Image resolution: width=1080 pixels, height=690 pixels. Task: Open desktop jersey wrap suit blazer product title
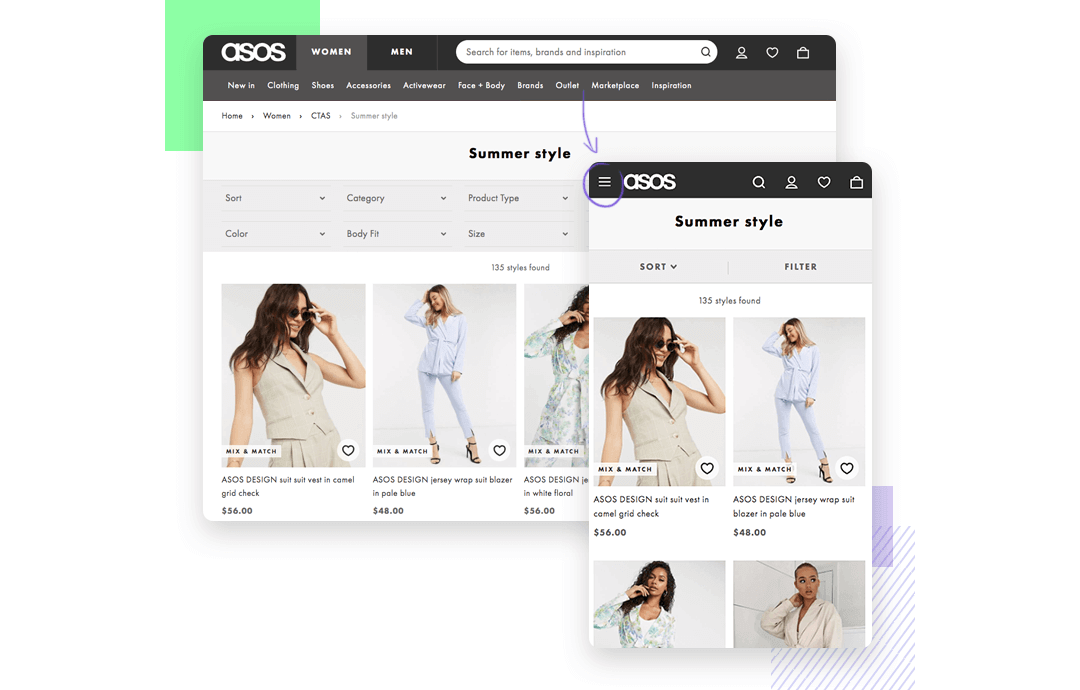pos(442,486)
